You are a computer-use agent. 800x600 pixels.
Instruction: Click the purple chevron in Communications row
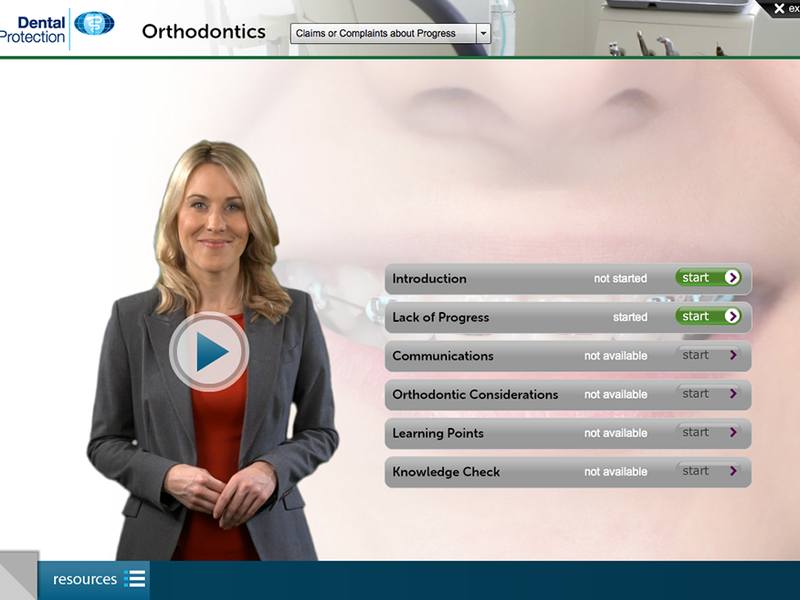733,355
